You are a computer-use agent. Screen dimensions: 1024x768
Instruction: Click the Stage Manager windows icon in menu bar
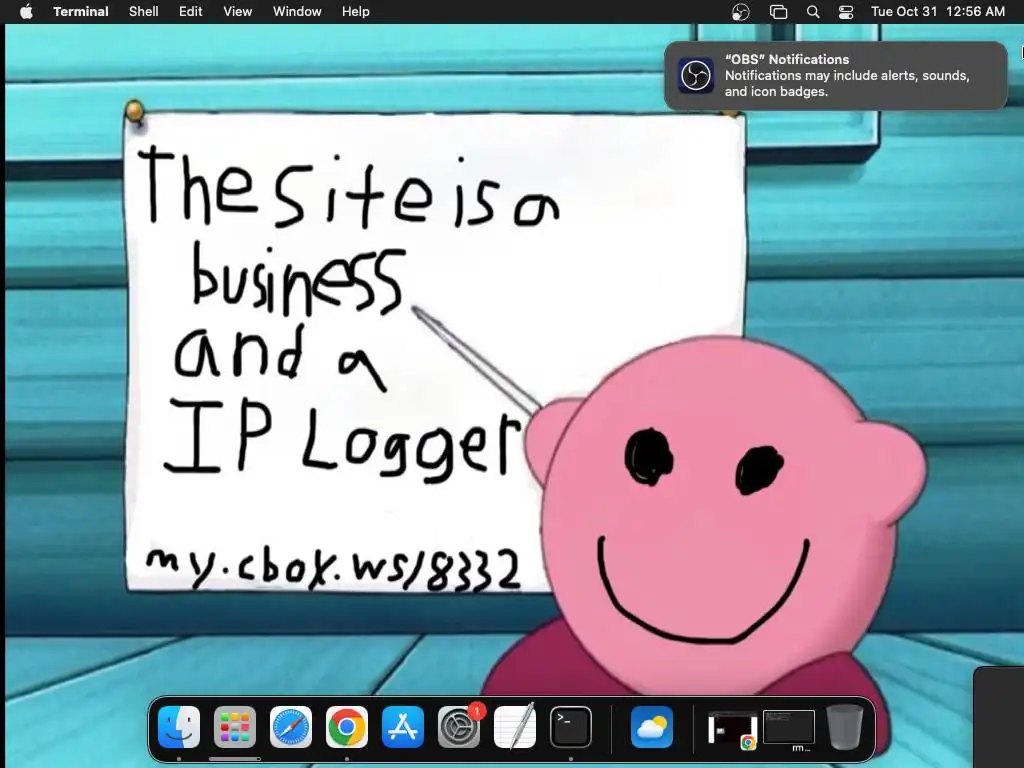[x=778, y=12]
